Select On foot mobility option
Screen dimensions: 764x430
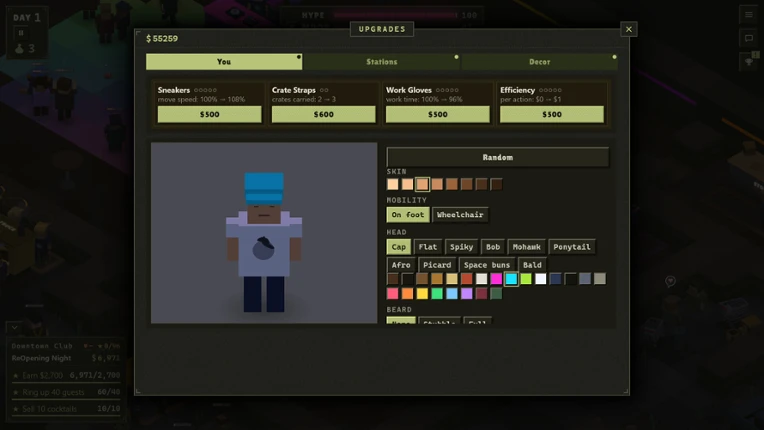pos(408,215)
